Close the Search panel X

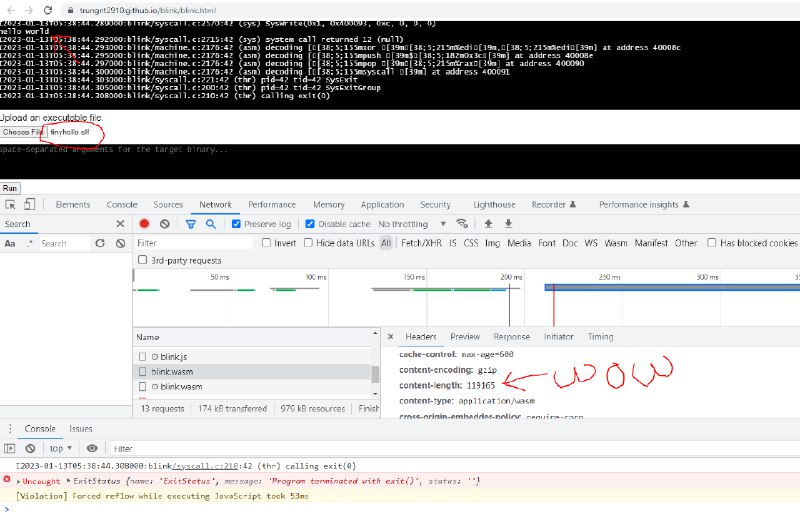[120, 224]
